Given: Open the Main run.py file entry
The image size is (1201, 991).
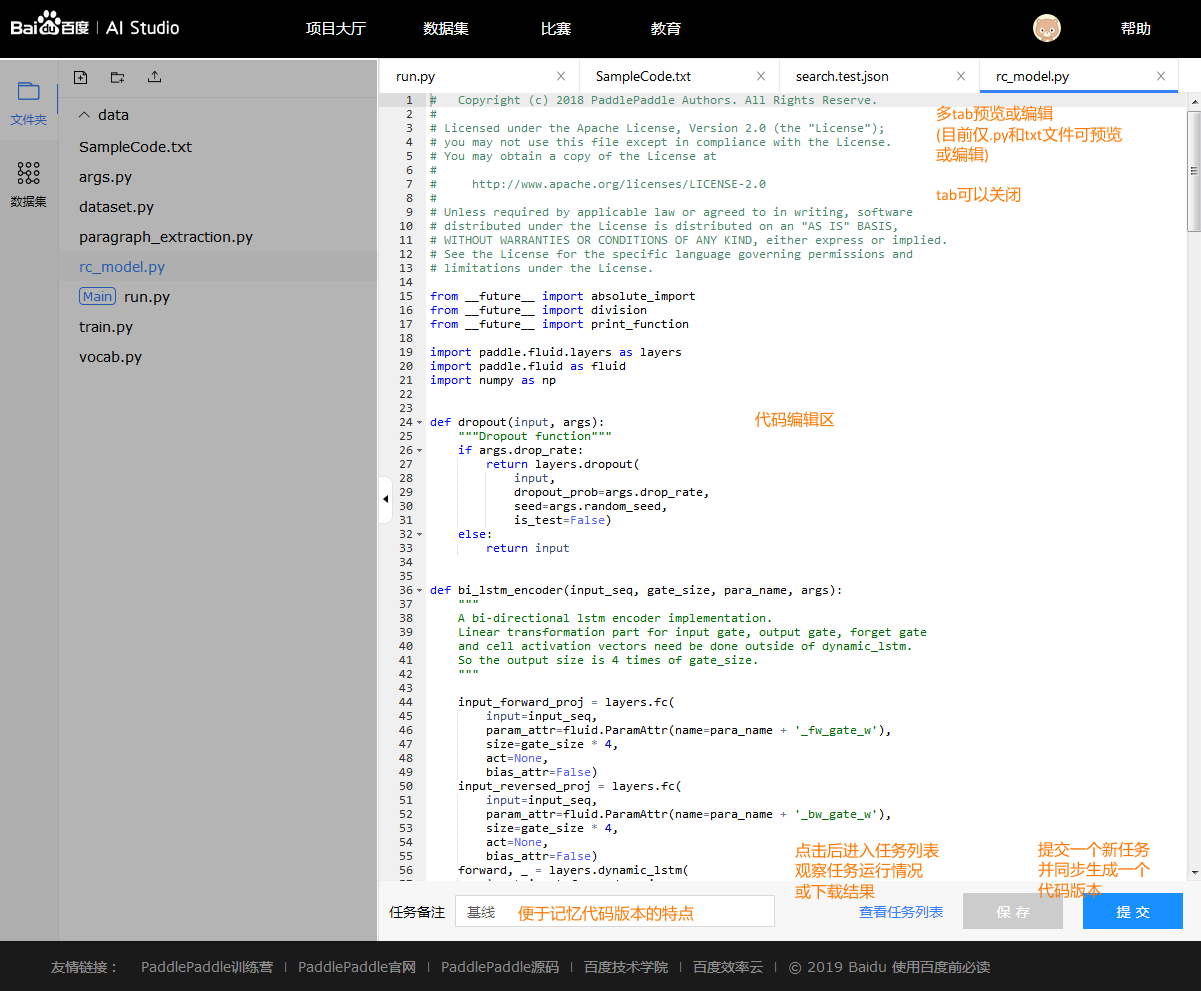Looking at the screenshot, I should tap(125, 297).
